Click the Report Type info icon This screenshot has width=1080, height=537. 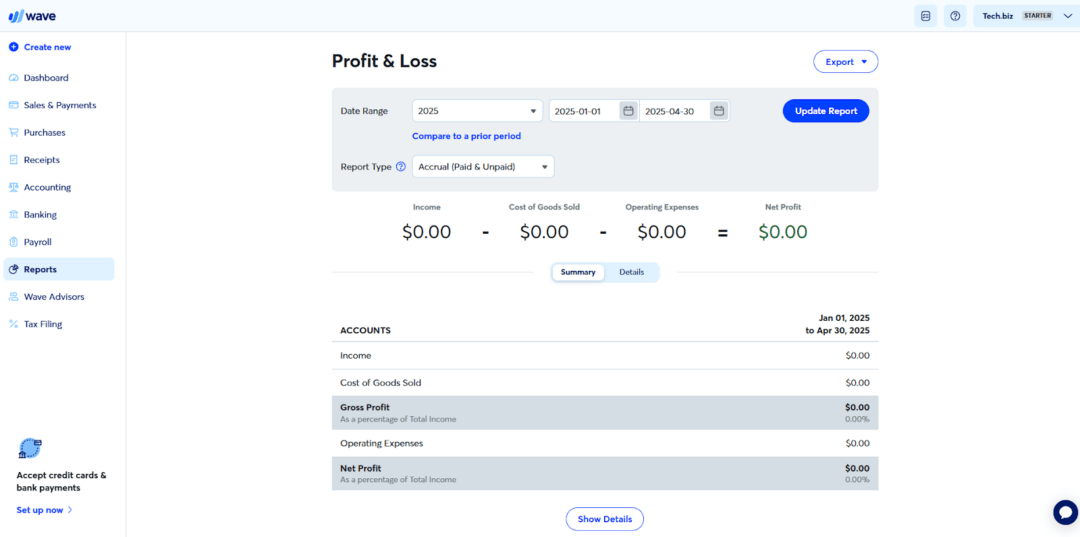tap(401, 167)
